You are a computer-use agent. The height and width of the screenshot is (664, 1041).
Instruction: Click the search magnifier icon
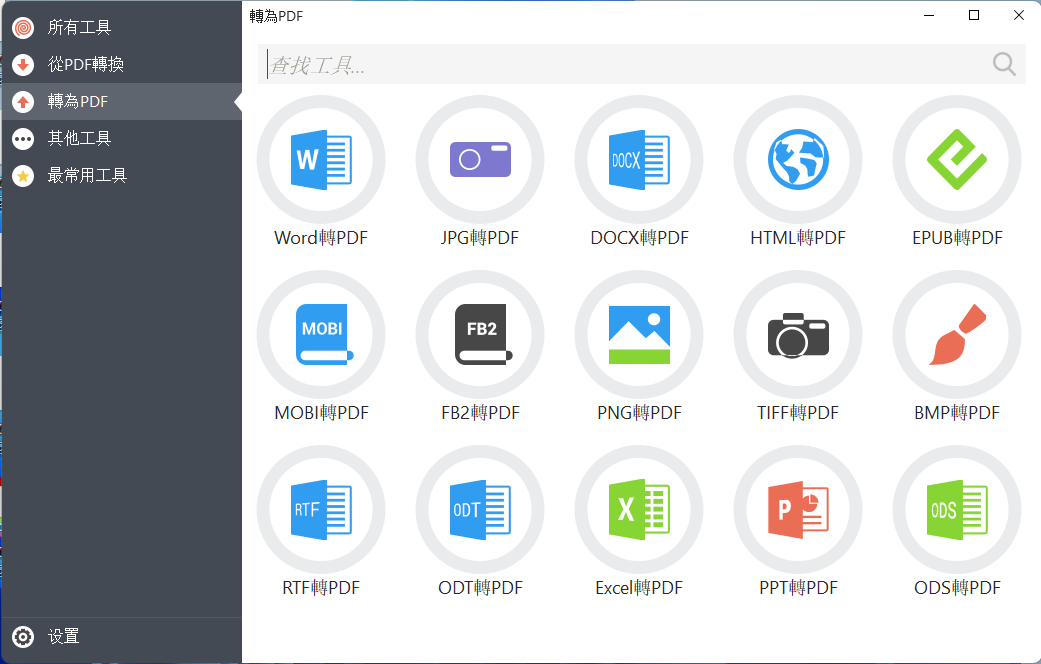coord(1004,64)
